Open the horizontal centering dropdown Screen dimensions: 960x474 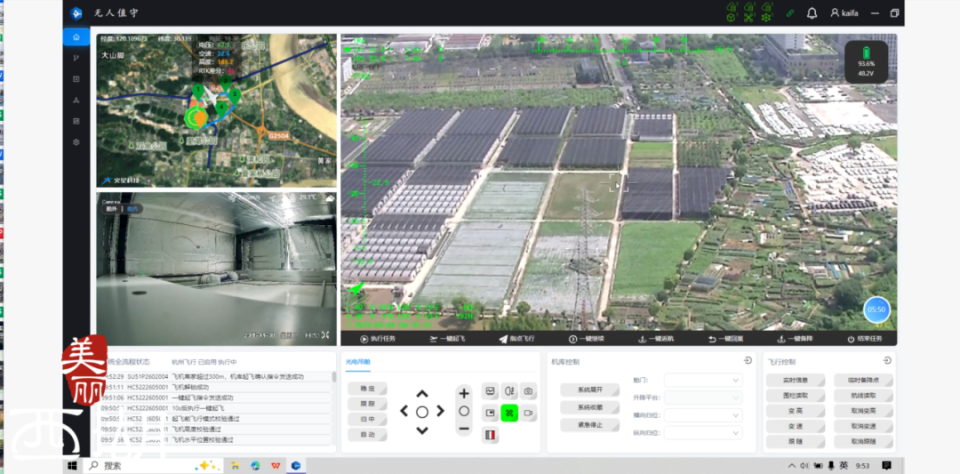pos(703,415)
